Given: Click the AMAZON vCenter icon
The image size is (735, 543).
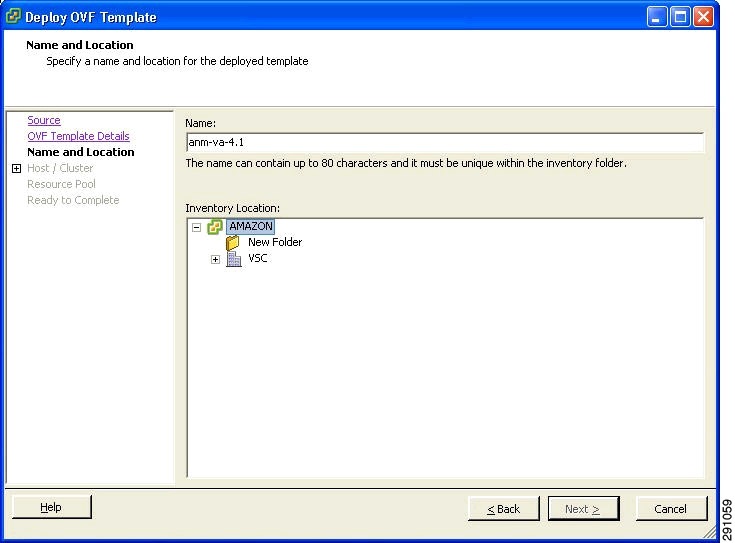Looking at the screenshot, I should [x=215, y=227].
